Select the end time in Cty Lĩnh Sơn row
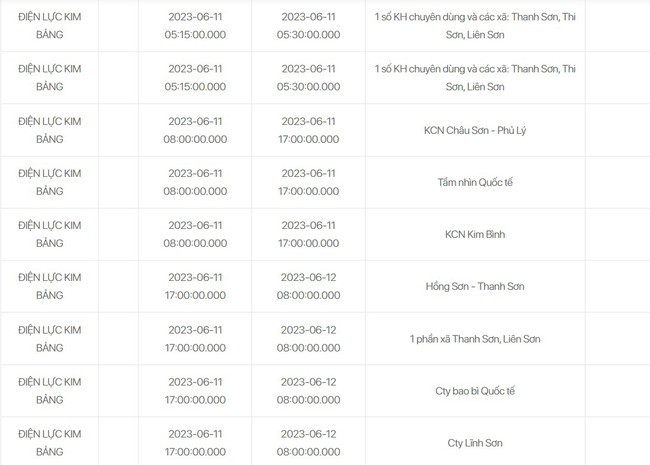Viewport: 650px width, 465px height. (308, 442)
